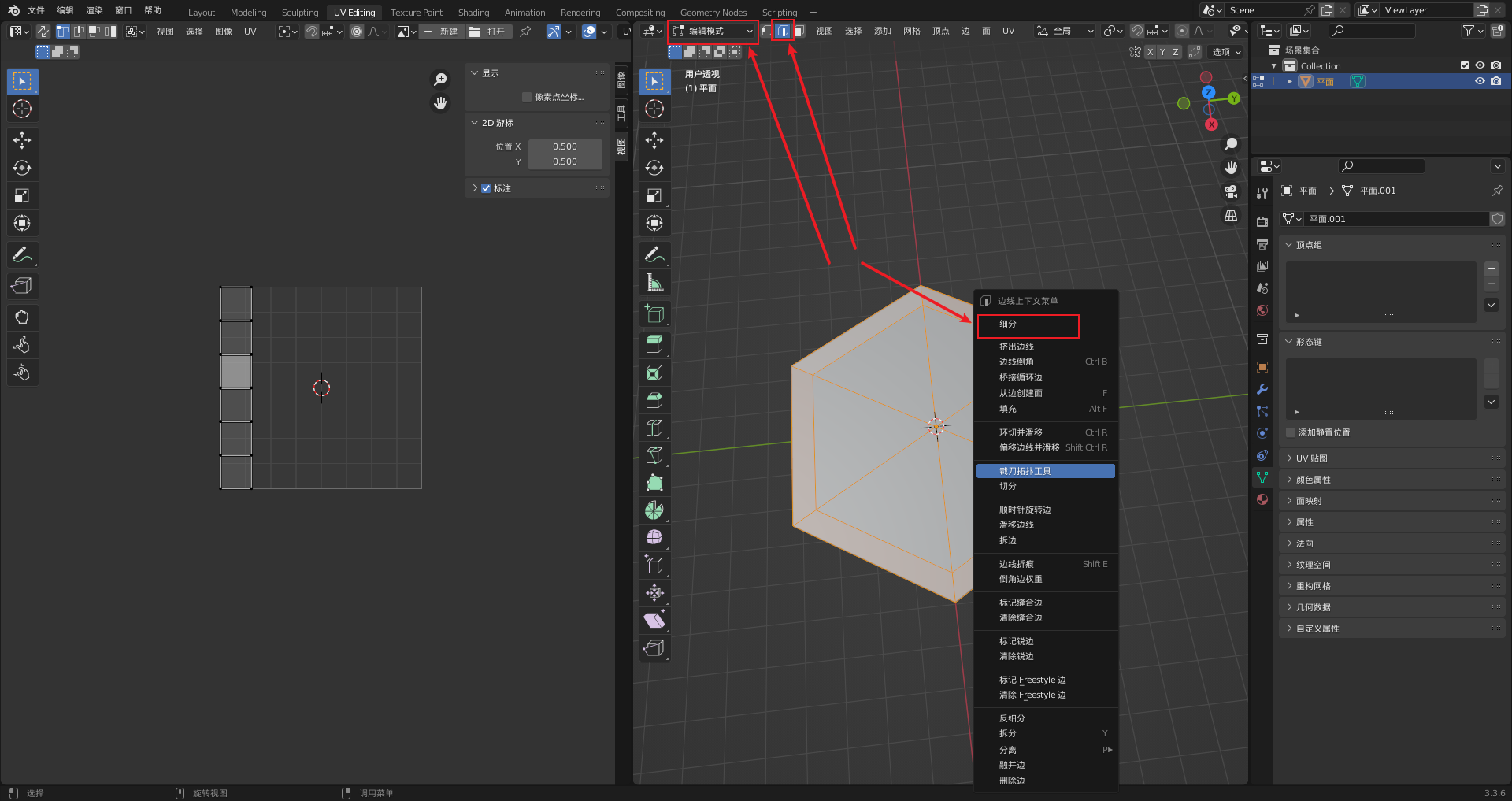1512x801 pixels.
Task: Click the 位置 X value field
Action: click(x=565, y=146)
